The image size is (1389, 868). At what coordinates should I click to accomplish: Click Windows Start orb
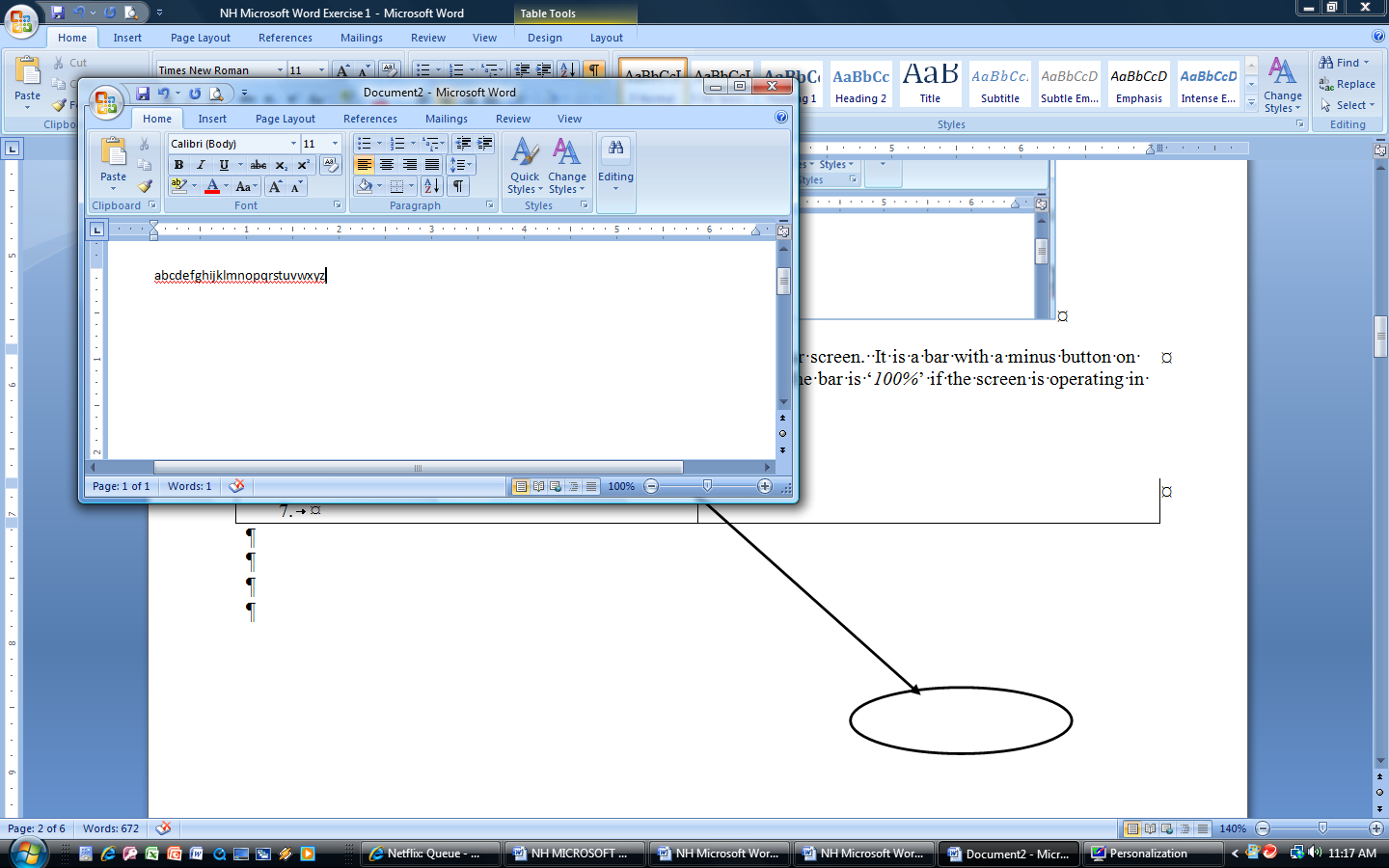(x=28, y=853)
